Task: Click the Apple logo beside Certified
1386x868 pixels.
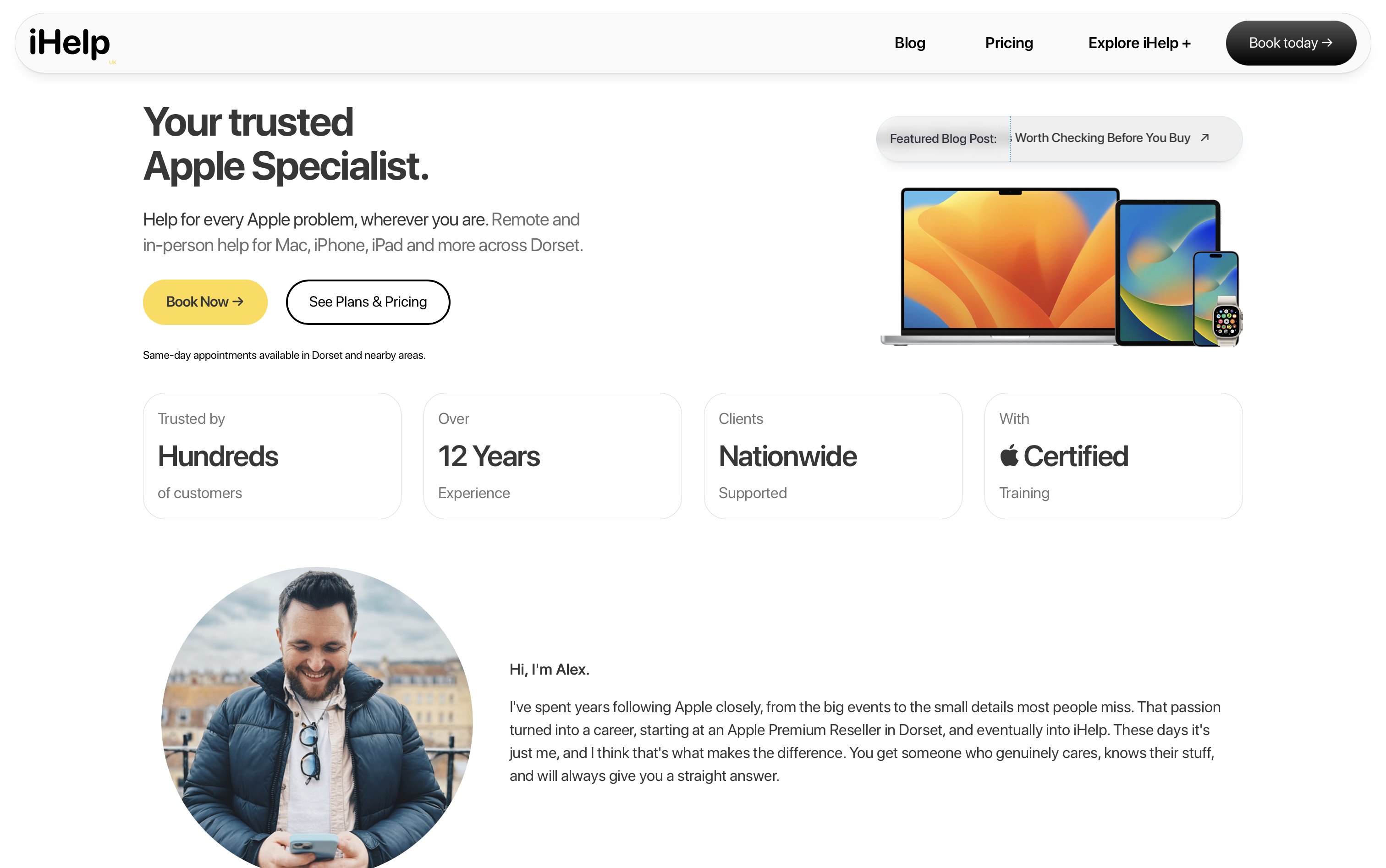Action: pyautogui.click(x=1009, y=456)
